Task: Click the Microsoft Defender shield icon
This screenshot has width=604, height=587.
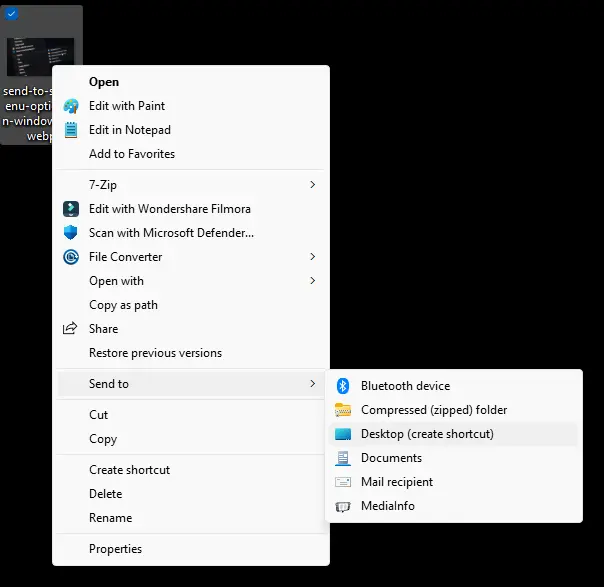Action: [71, 233]
